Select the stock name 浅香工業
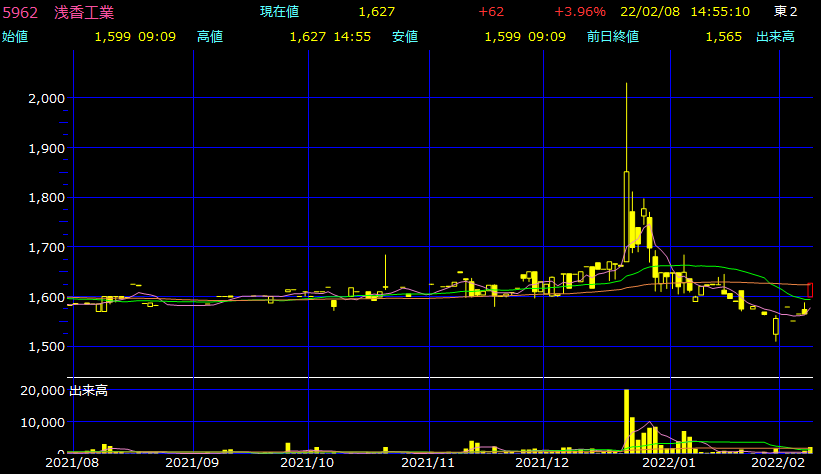The height and width of the screenshot is (474, 821). pyautogui.click(x=84, y=12)
